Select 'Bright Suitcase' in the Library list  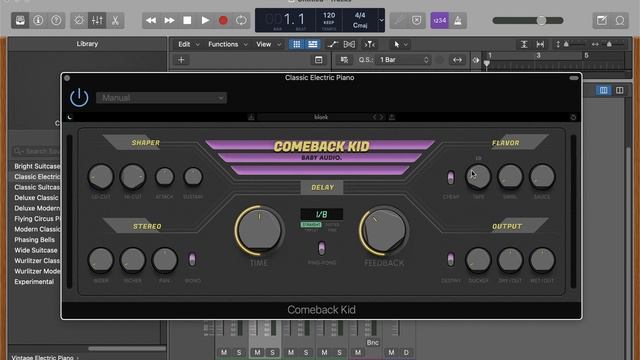point(37,166)
